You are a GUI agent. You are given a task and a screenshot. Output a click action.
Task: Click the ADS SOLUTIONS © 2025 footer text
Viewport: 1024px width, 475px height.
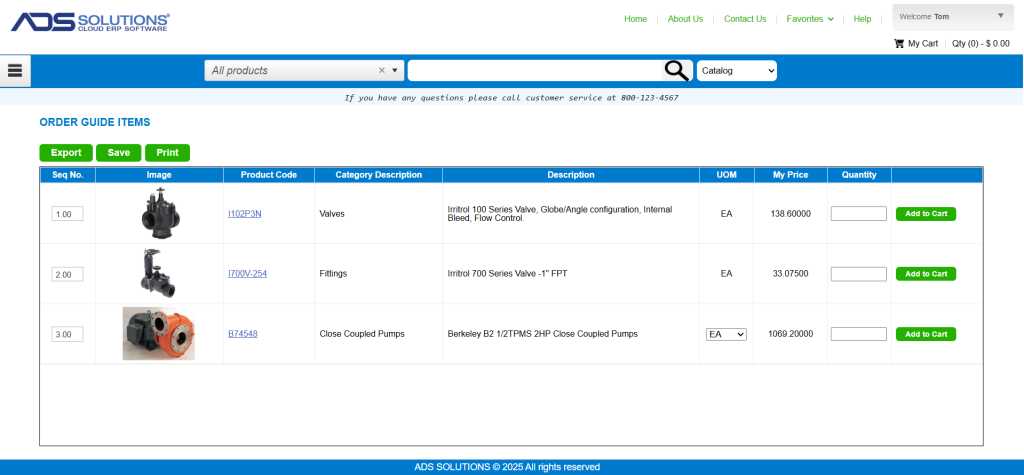[507, 467]
